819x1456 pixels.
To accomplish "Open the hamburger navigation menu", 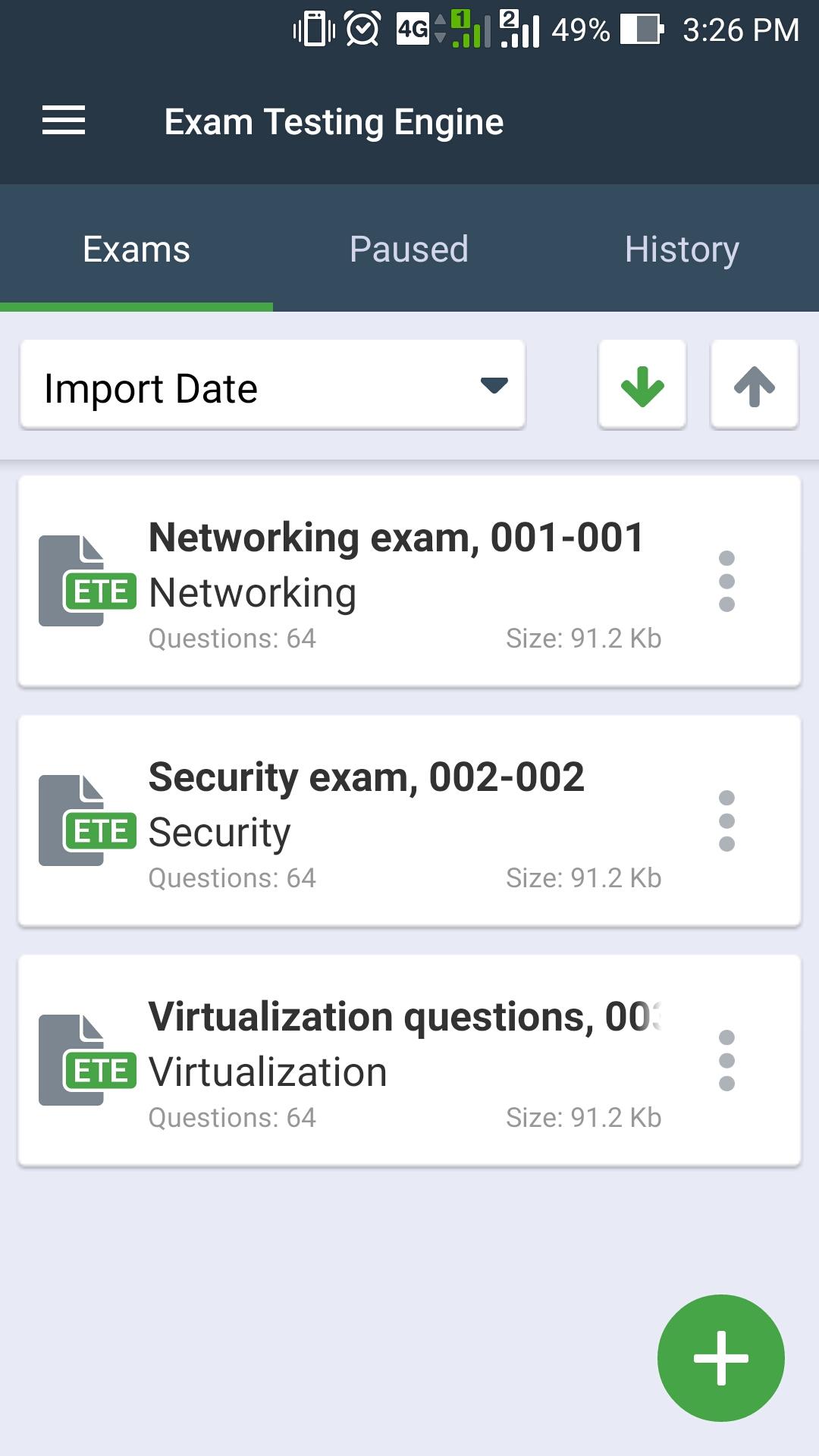I will click(64, 121).
